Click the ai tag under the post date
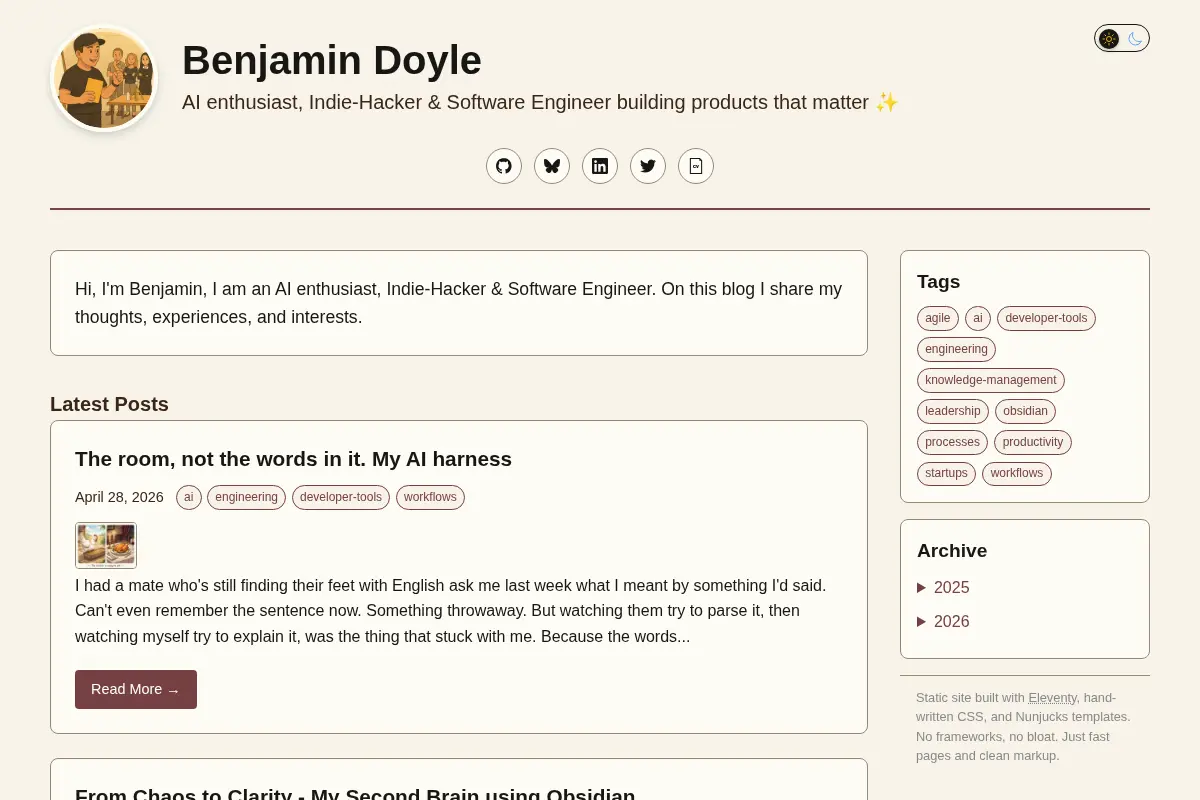This screenshot has width=1200, height=800. click(189, 497)
